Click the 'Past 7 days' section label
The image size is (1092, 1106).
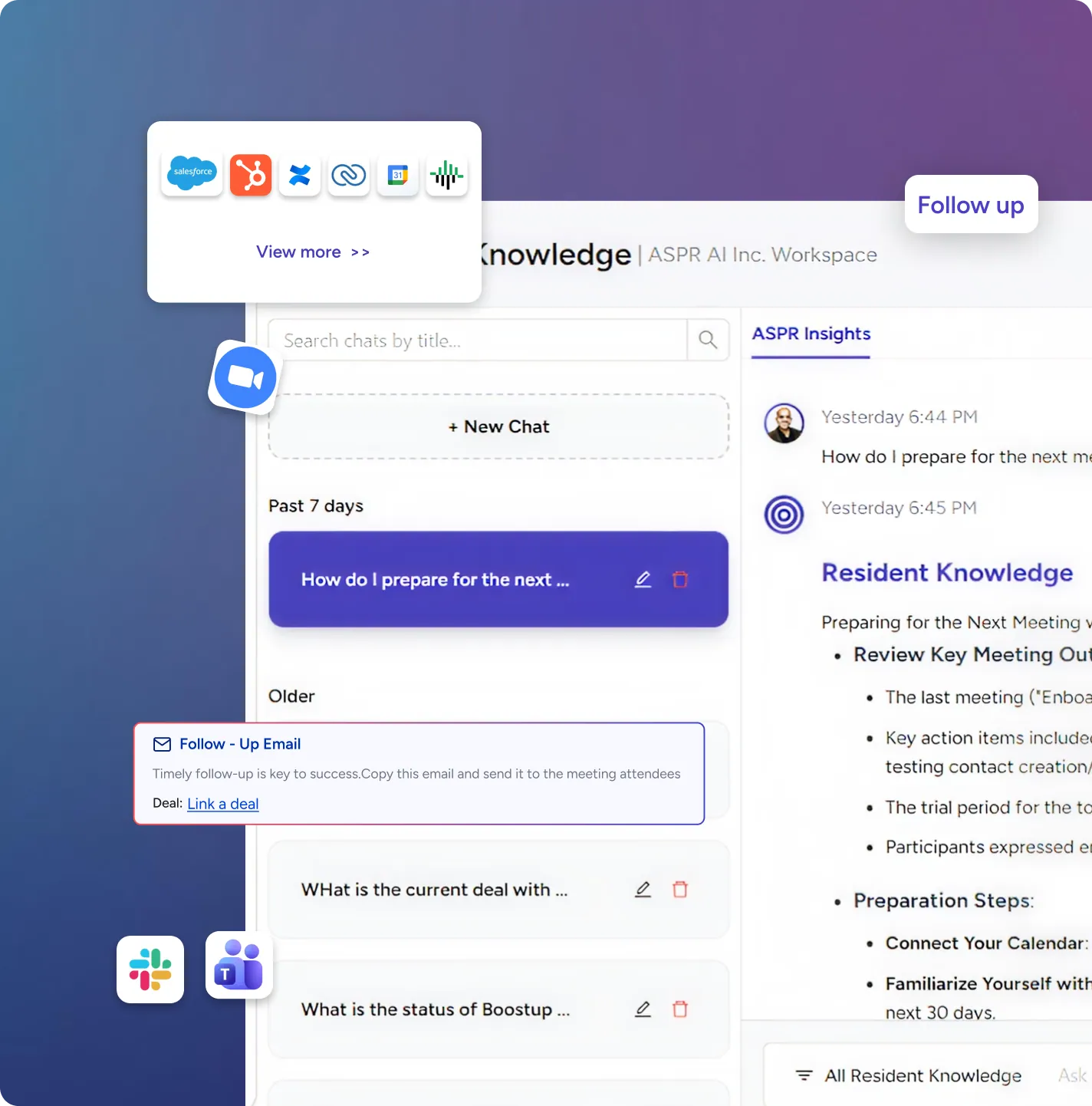pyautogui.click(x=316, y=506)
